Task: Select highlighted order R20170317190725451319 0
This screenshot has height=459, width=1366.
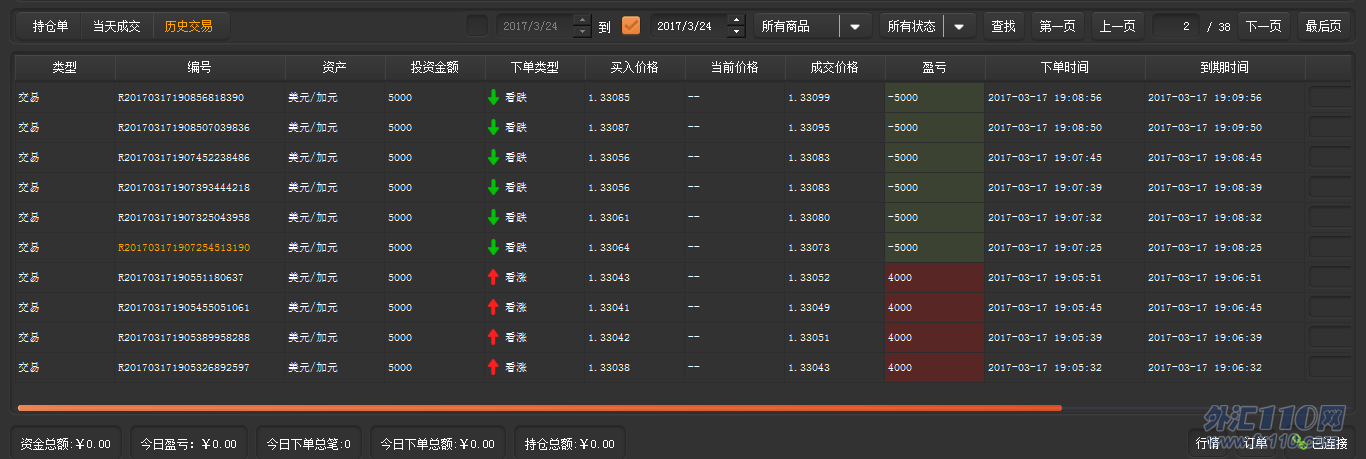Action: (184, 247)
